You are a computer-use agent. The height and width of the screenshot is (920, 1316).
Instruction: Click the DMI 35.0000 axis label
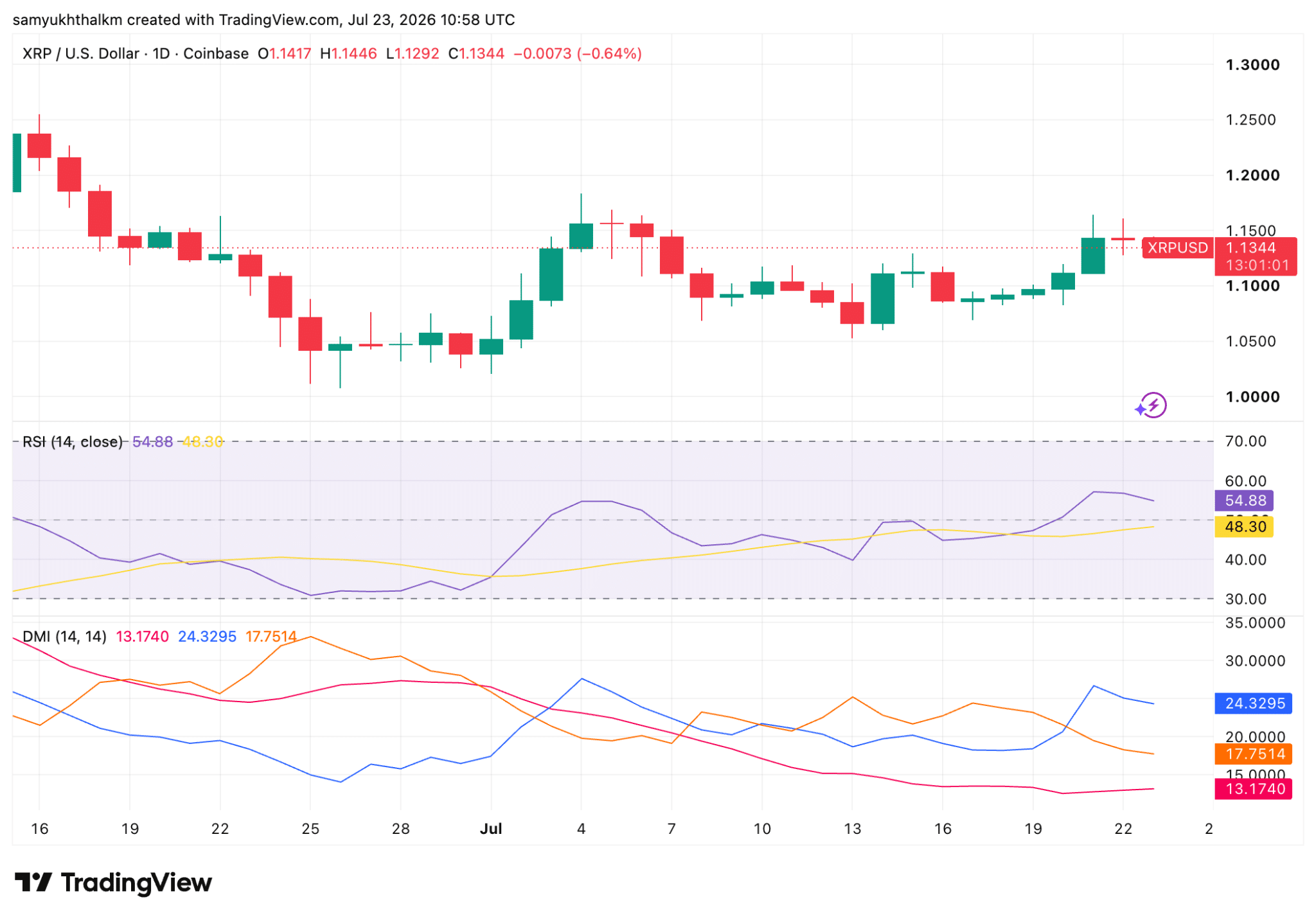click(x=1255, y=623)
